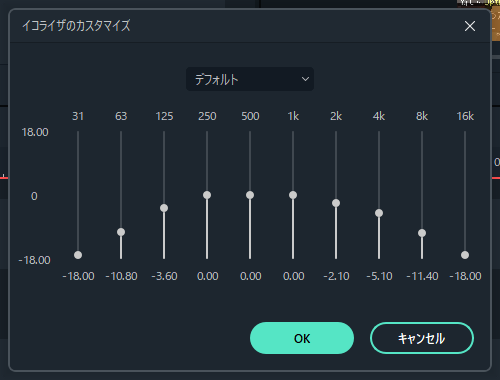Click the 63 Hz slider handle
Viewport: 500px width, 380px height.
[x=121, y=232]
